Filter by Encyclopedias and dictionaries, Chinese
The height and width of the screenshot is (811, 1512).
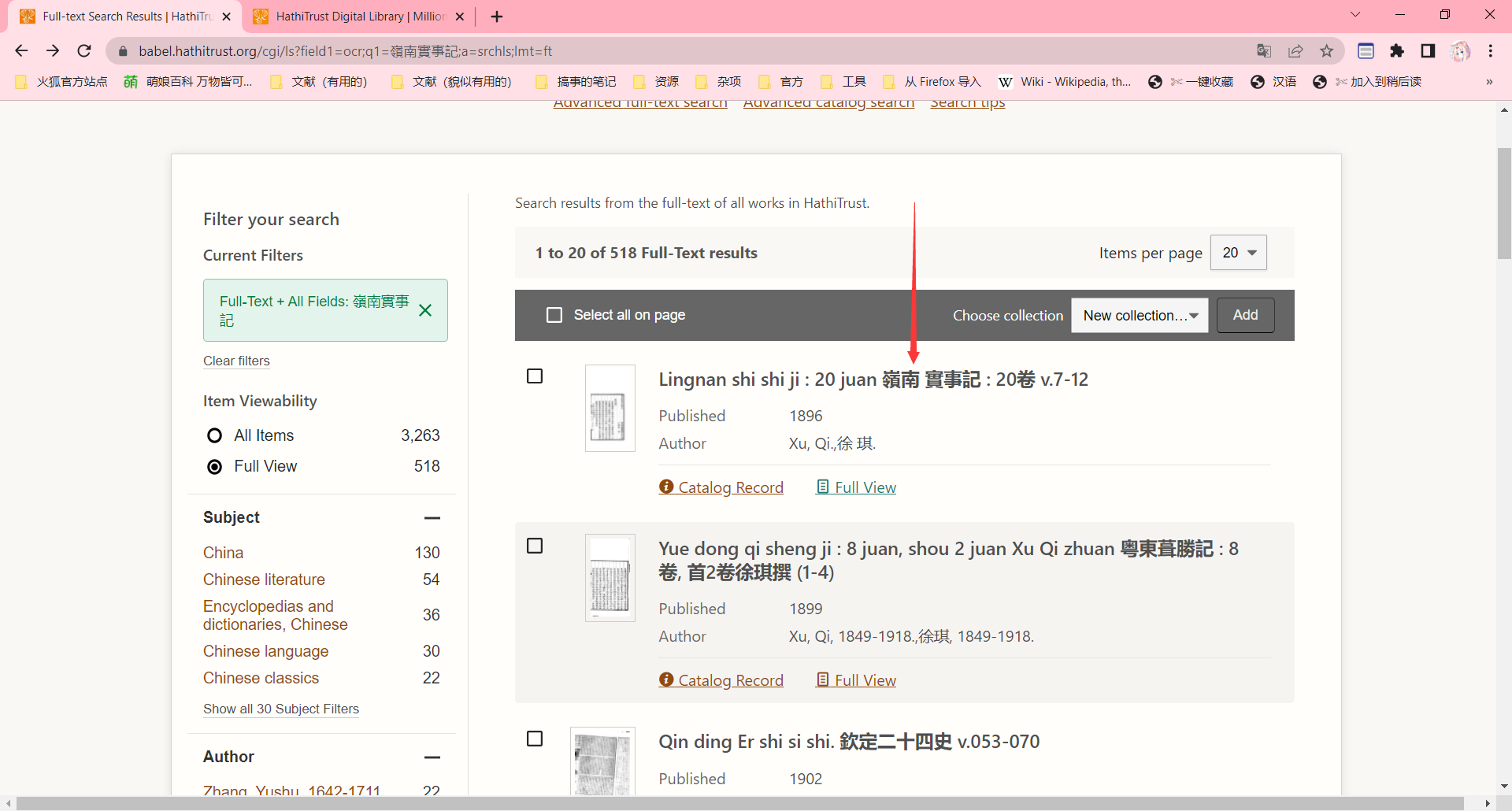click(276, 615)
